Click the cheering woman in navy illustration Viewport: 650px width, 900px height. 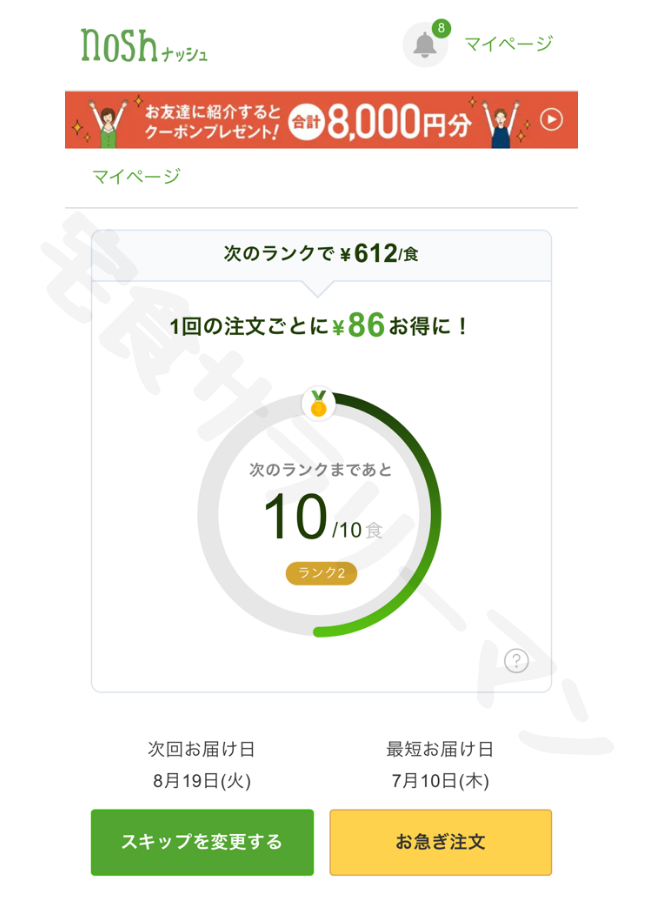click(501, 123)
